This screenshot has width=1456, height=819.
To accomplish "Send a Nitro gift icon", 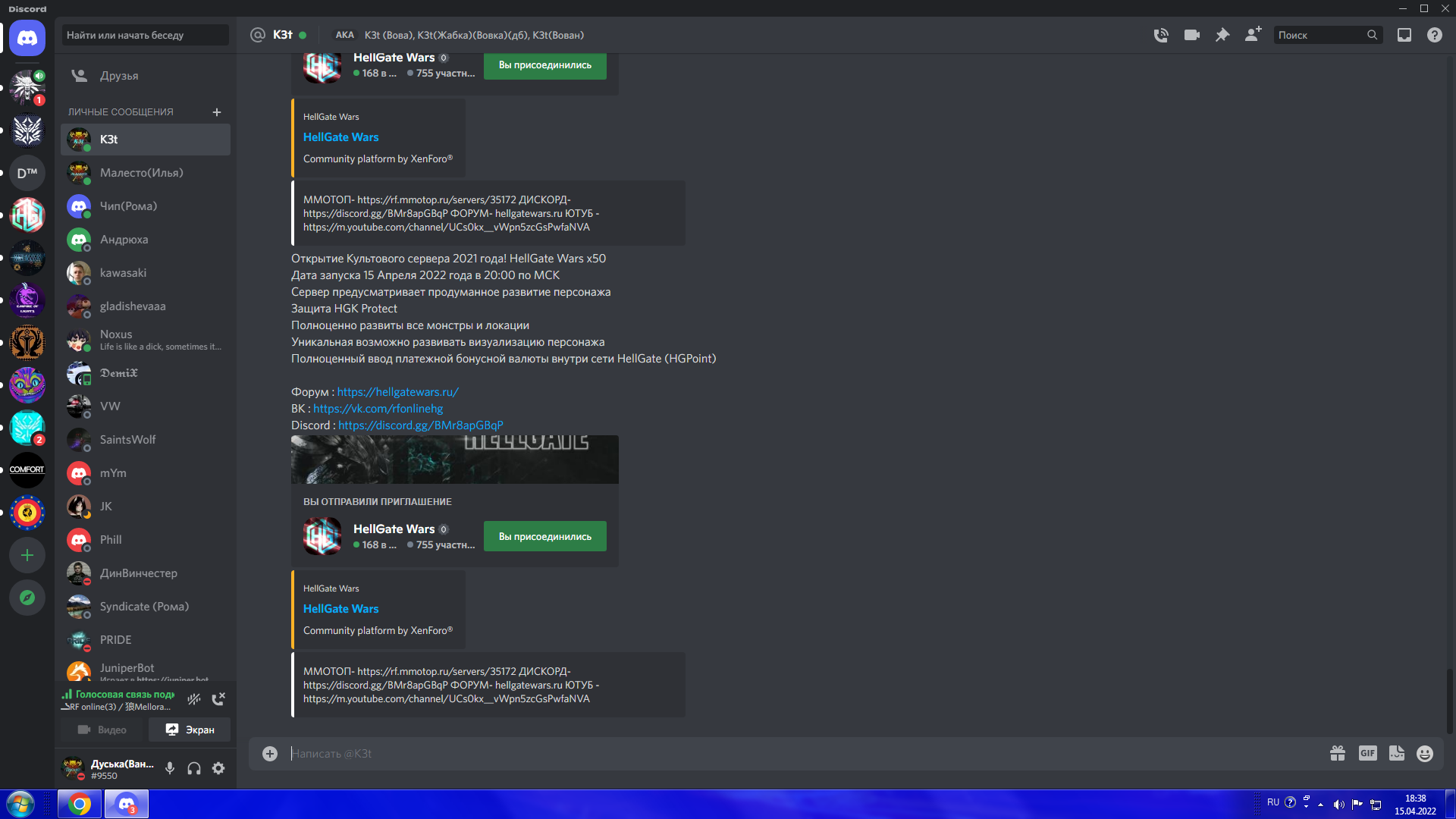I will pos(1338,753).
